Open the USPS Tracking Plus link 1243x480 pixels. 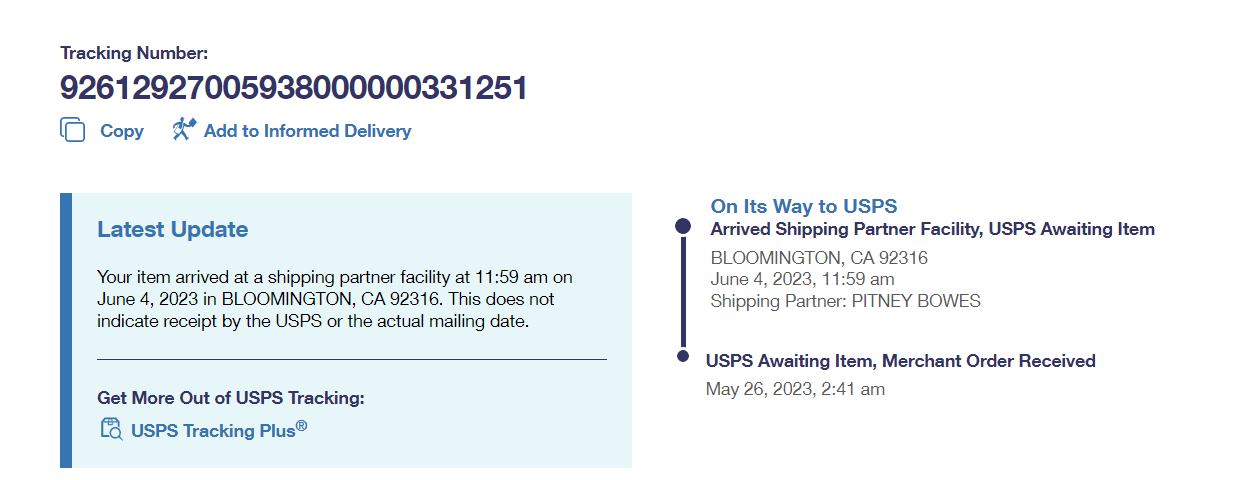click(x=218, y=431)
